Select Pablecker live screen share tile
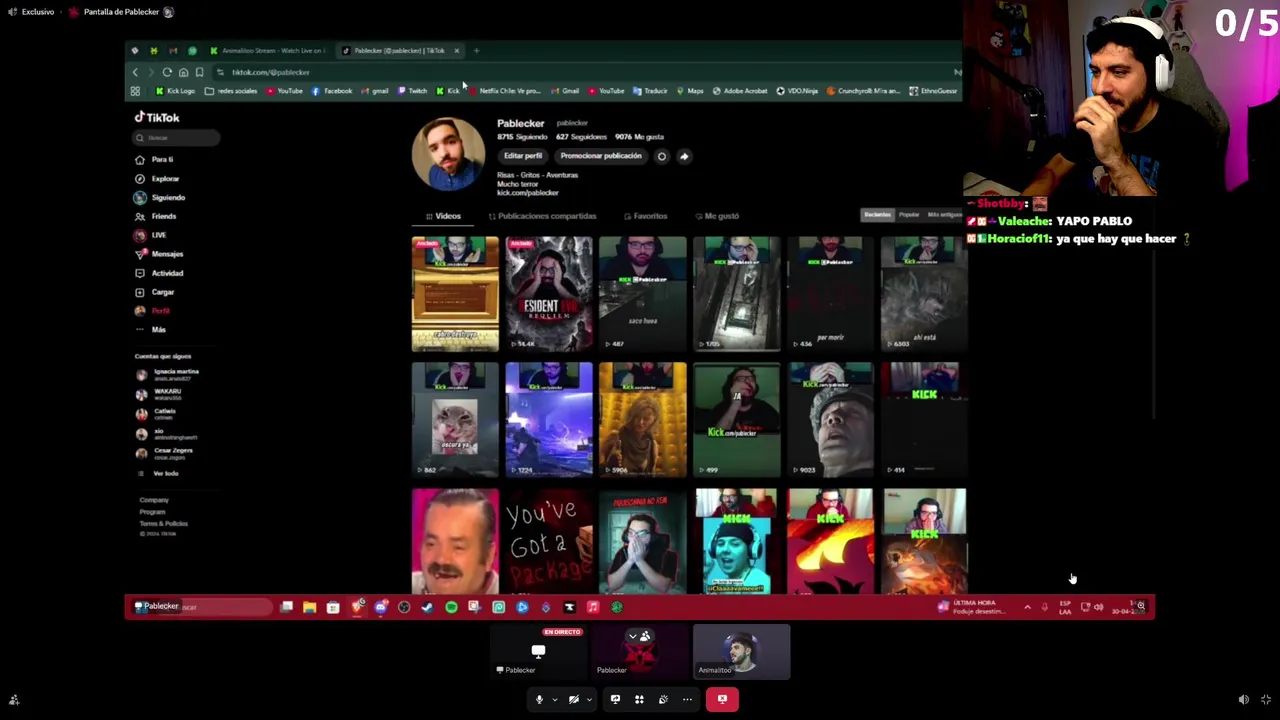Viewport: 1280px width, 720px height. [x=538, y=651]
